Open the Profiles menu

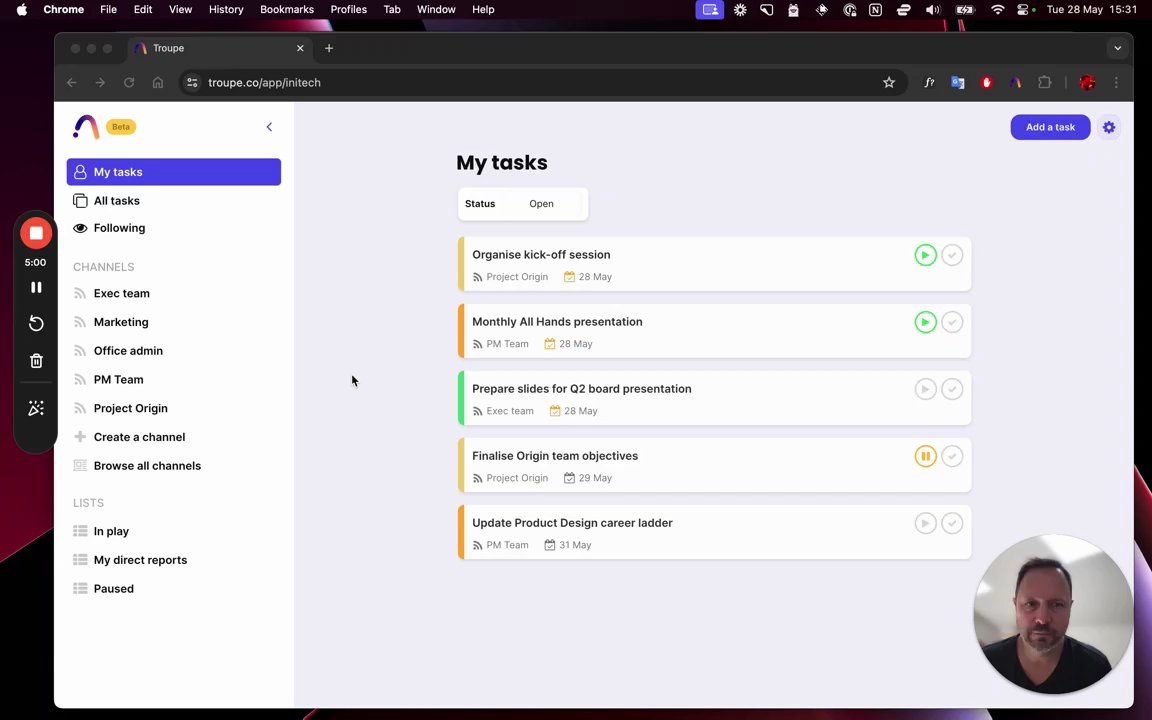[x=348, y=10]
